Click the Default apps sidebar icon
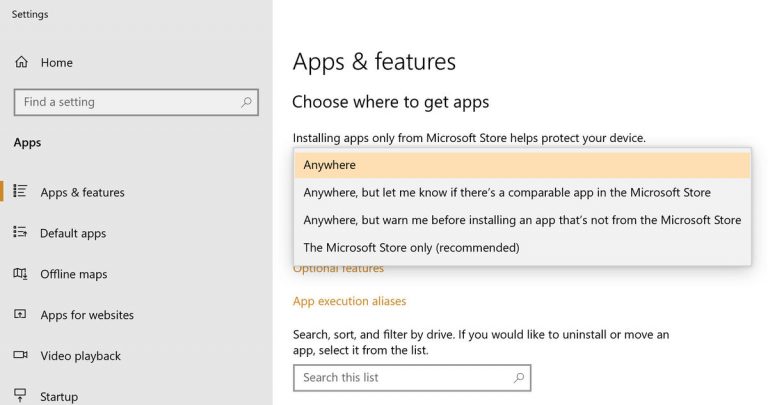 pyautogui.click(x=20, y=232)
